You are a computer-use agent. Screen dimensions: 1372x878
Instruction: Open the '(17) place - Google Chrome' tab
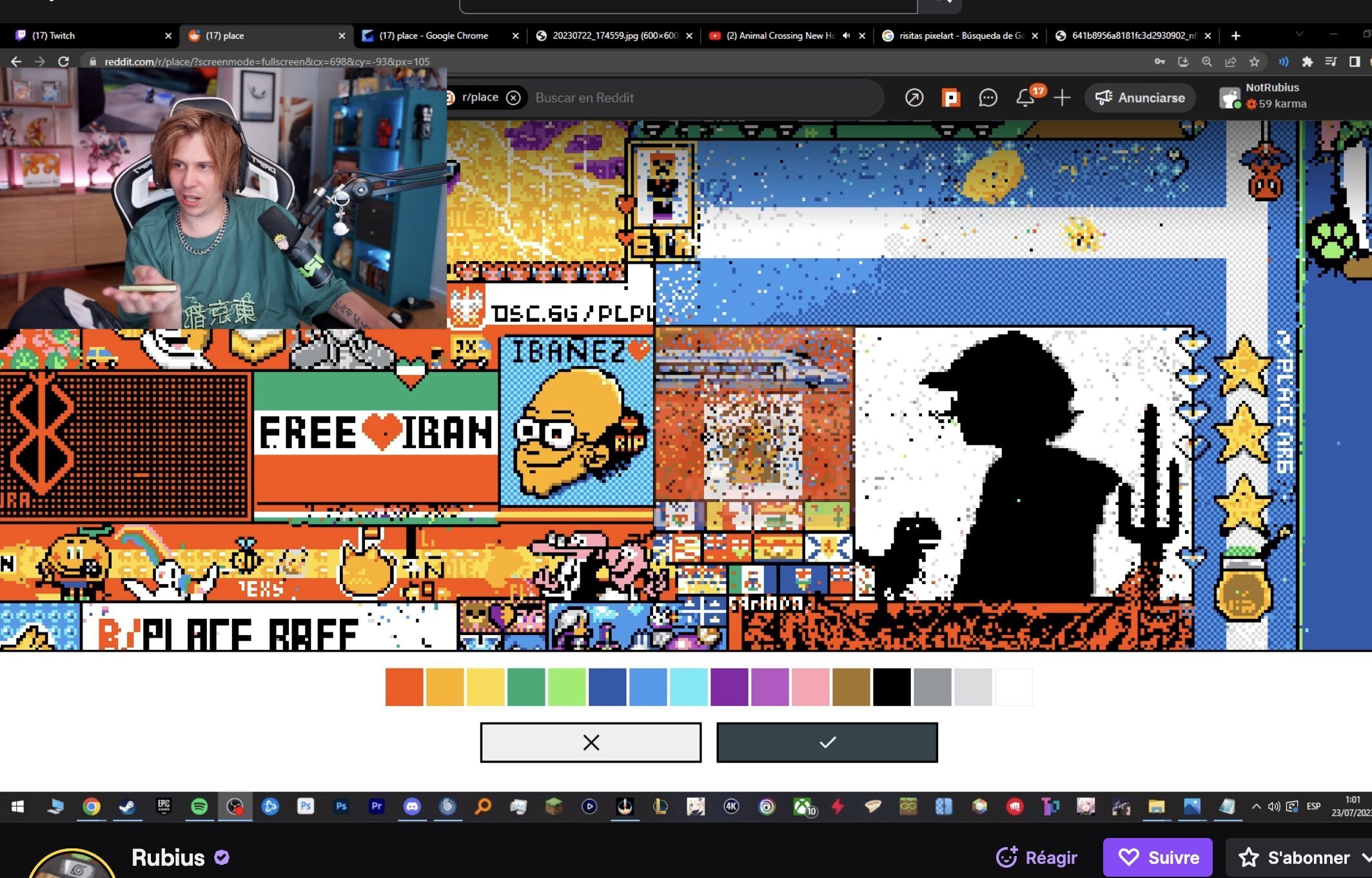(x=440, y=35)
